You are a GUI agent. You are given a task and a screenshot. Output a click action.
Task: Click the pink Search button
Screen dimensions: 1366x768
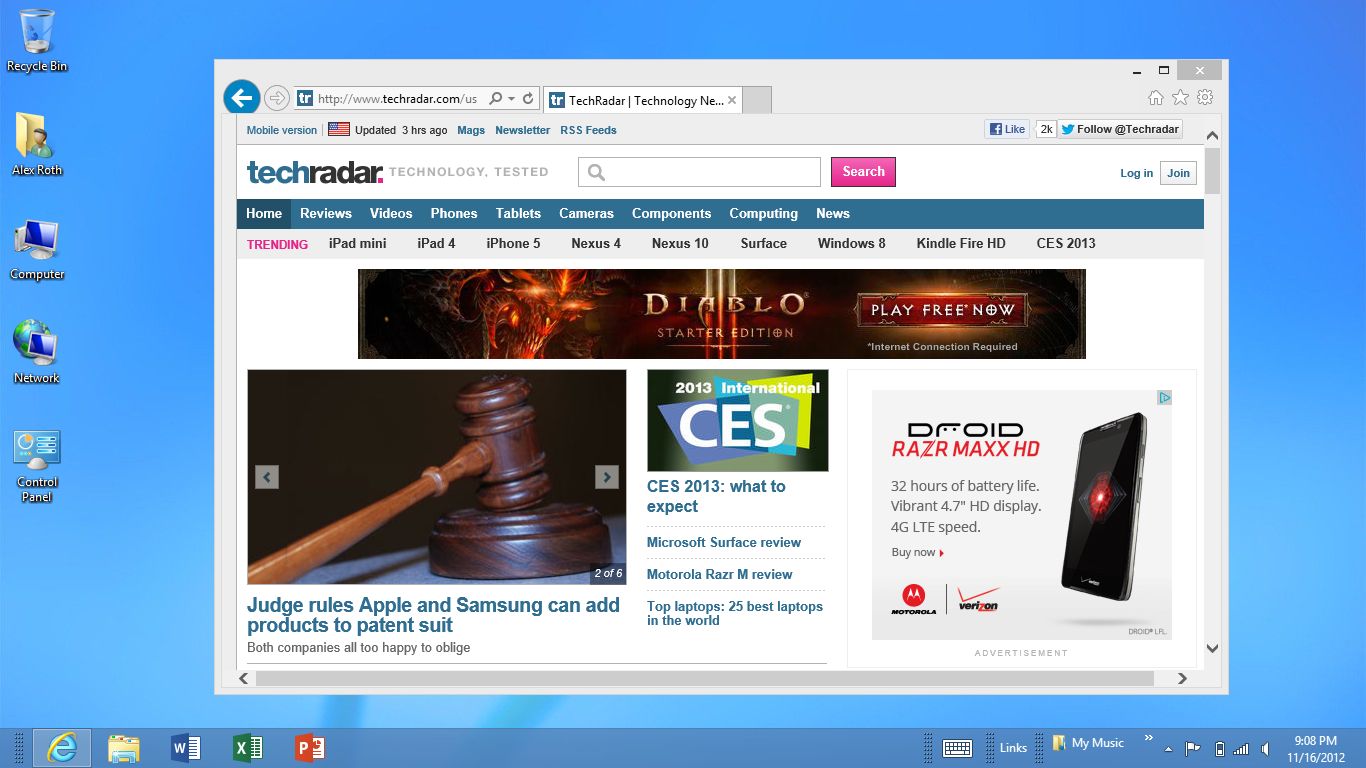point(863,172)
